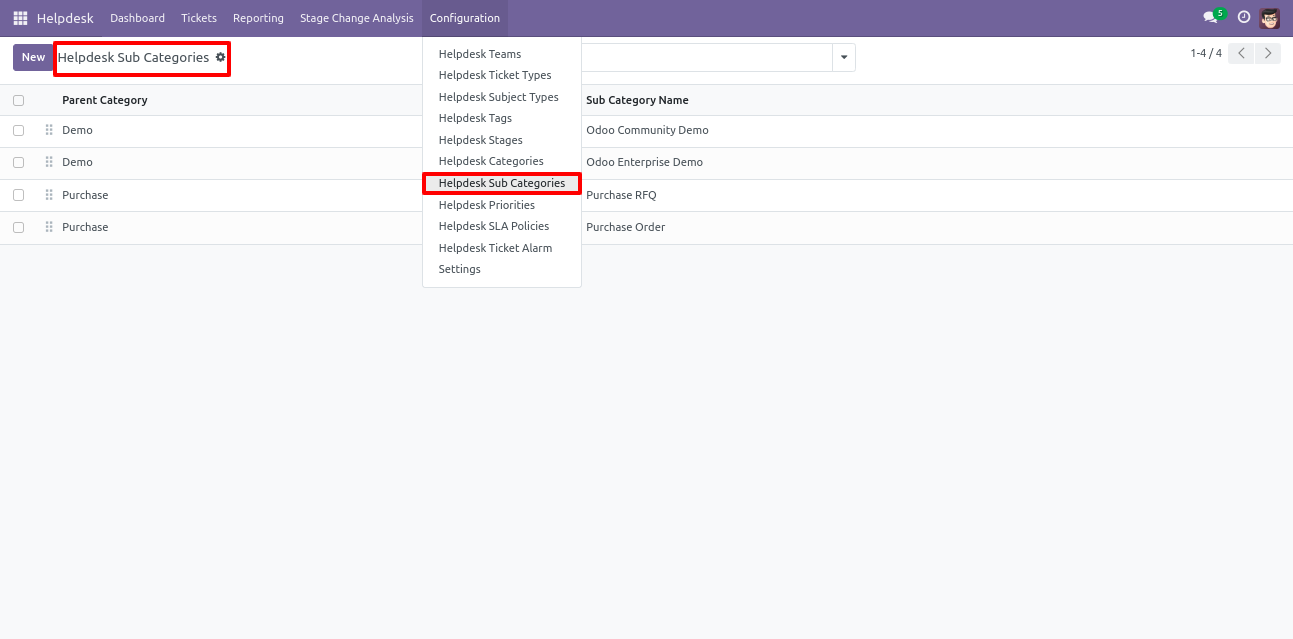Click Purchase in Purchase Order row
The height and width of the screenshot is (639, 1293).
[85, 227]
